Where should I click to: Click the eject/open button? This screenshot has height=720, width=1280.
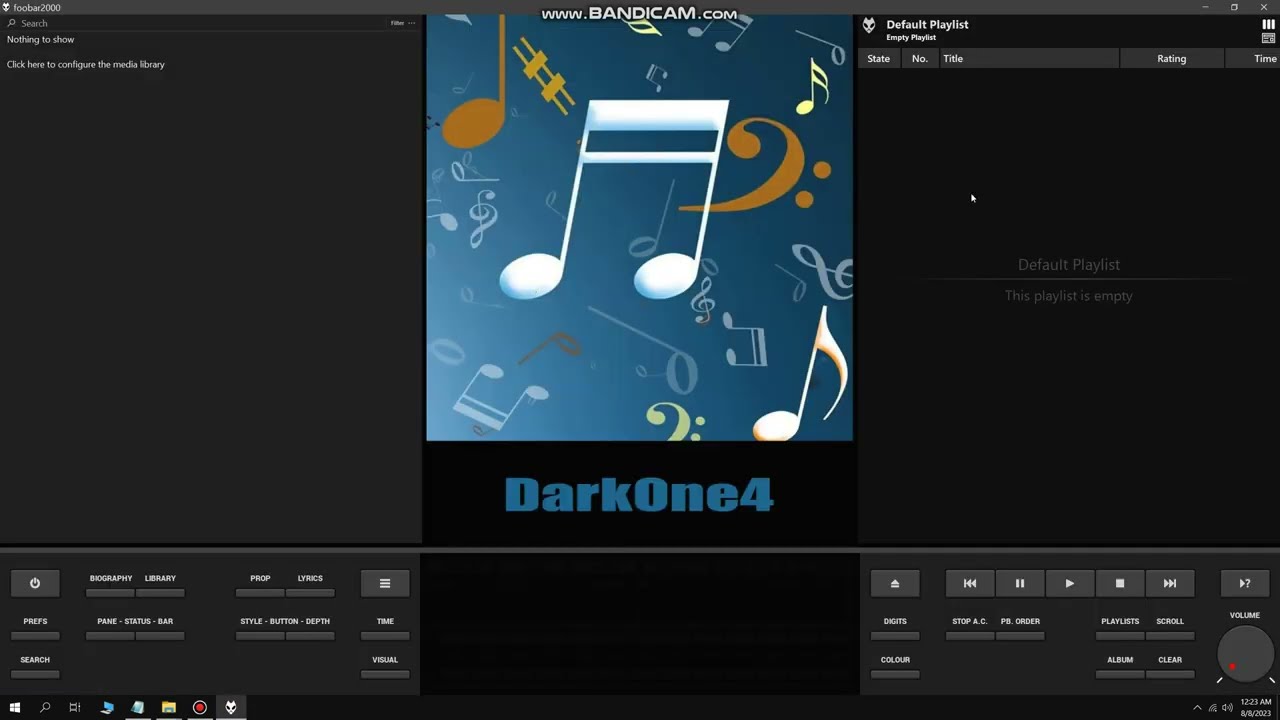tap(895, 583)
